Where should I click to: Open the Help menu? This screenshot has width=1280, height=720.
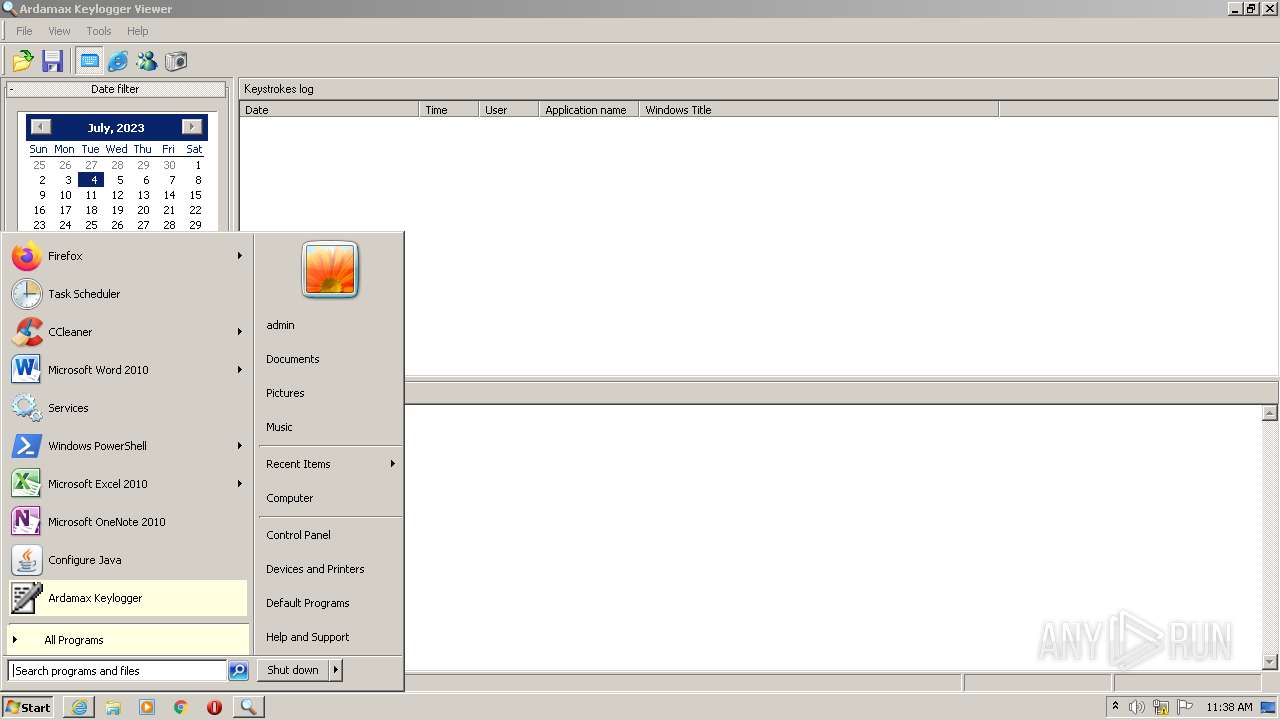point(137,31)
